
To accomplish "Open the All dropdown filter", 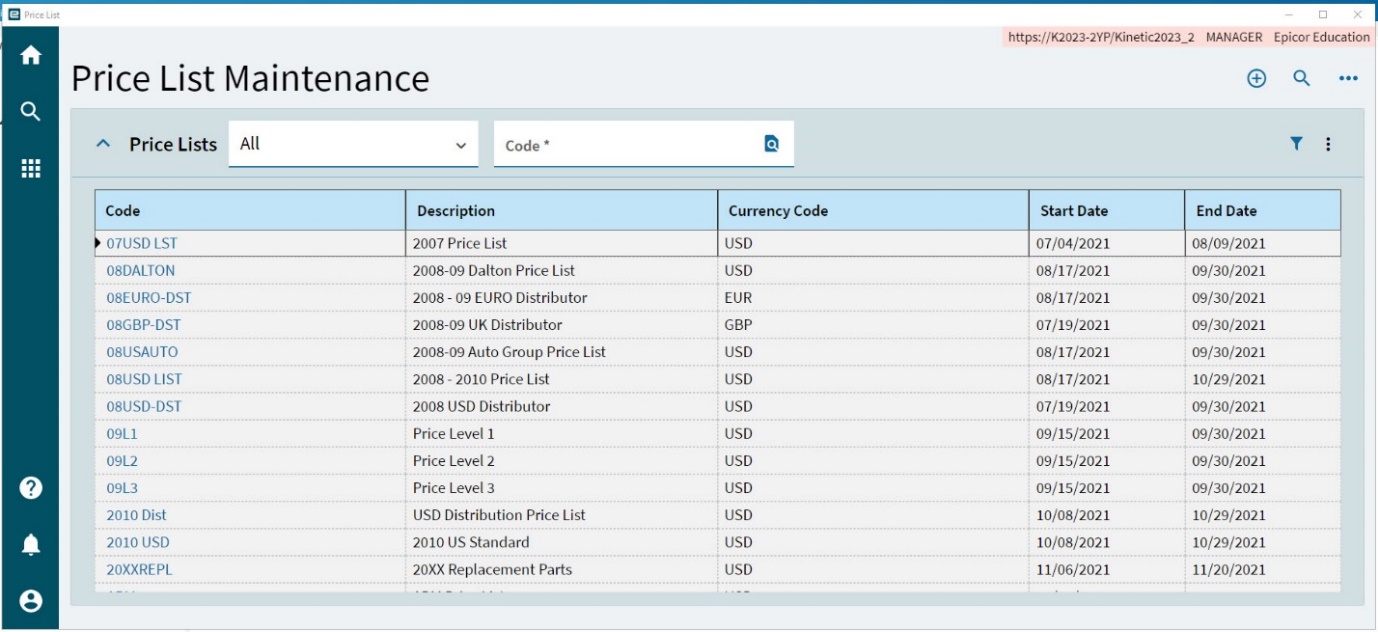I will (x=353, y=144).
